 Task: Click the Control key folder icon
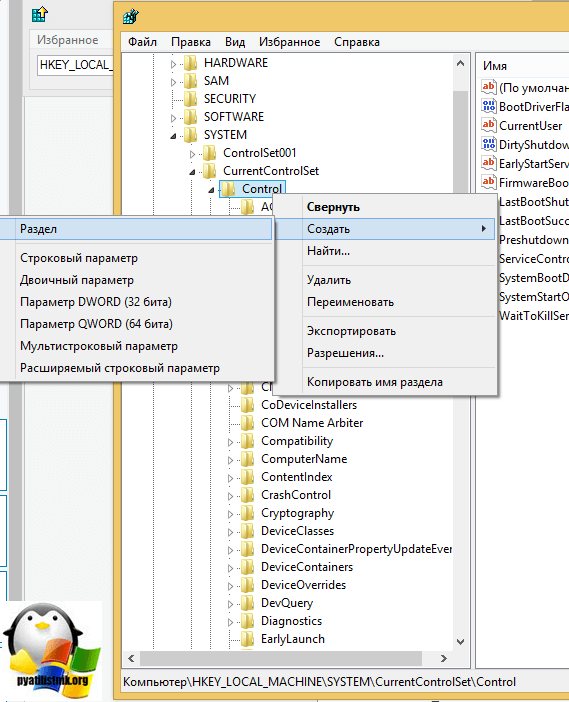pyautogui.click(x=229, y=189)
